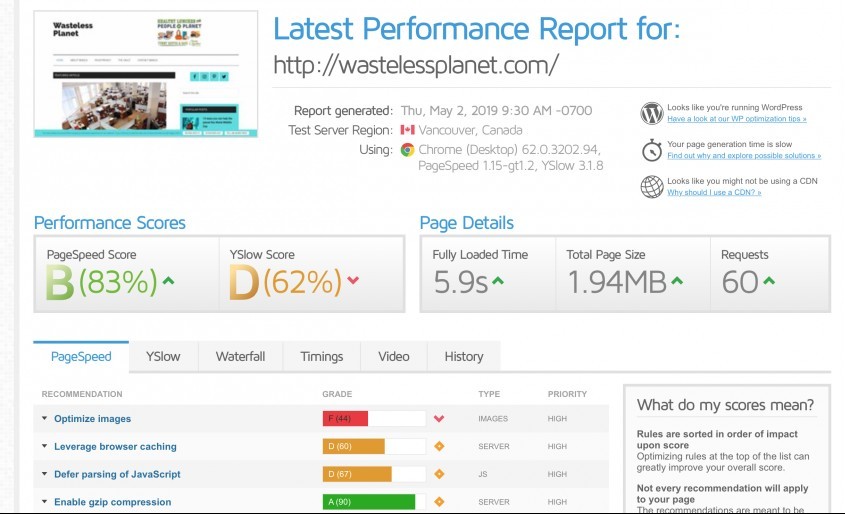Expand the Optimize images recommendation arrow
The height and width of the screenshot is (514, 845).
click(45, 418)
